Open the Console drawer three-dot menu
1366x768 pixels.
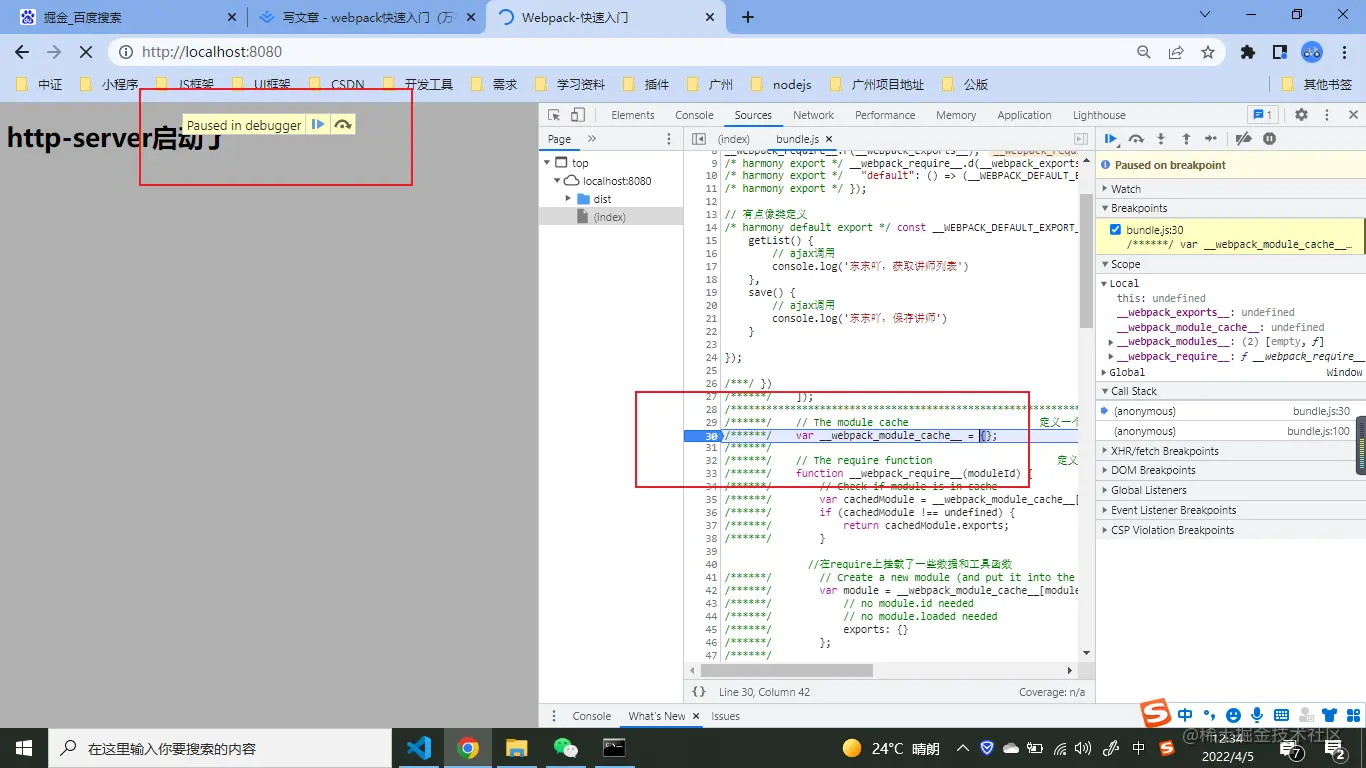pos(554,716)
